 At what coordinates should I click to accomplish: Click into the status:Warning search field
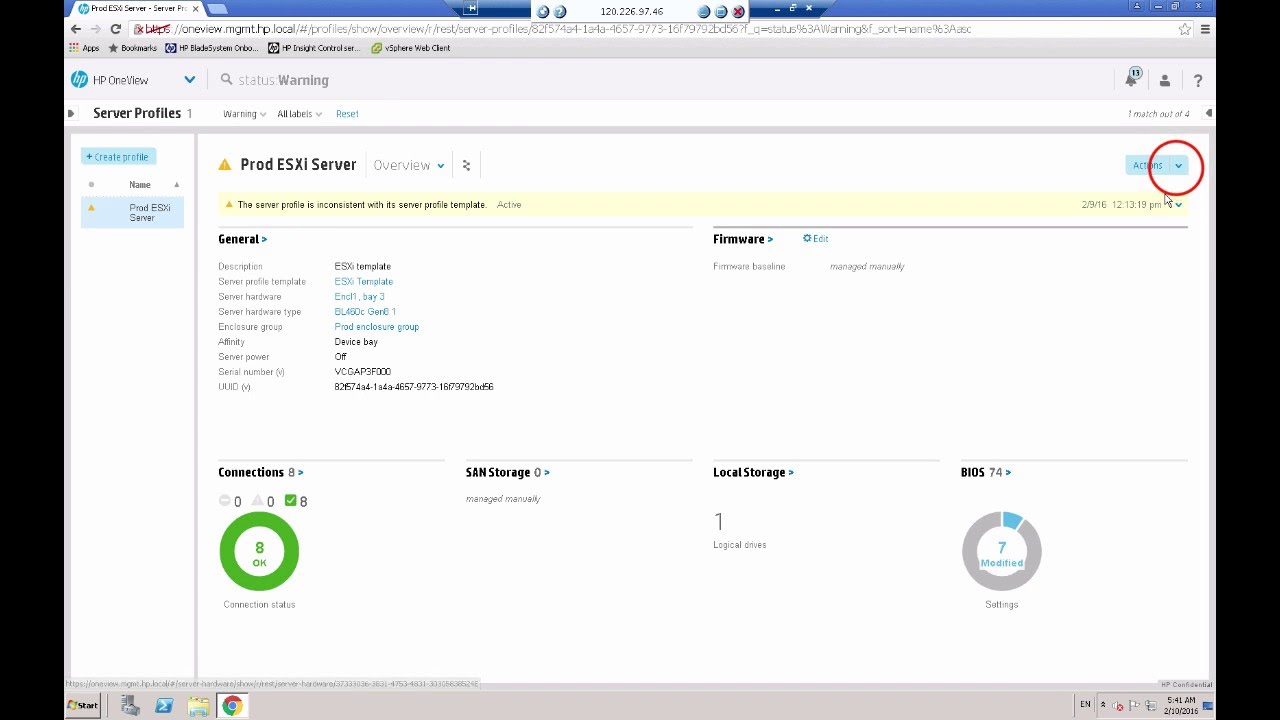283,80
